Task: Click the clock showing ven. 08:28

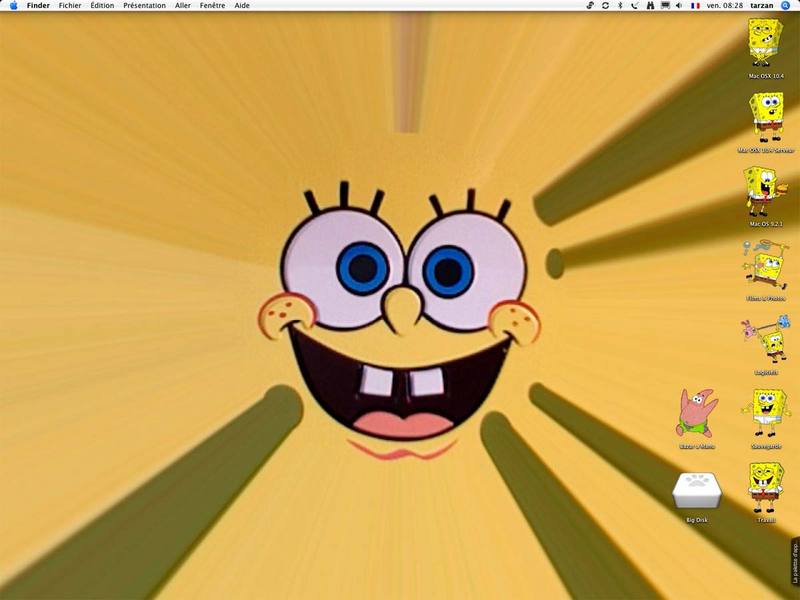Action: pos(724,6)
